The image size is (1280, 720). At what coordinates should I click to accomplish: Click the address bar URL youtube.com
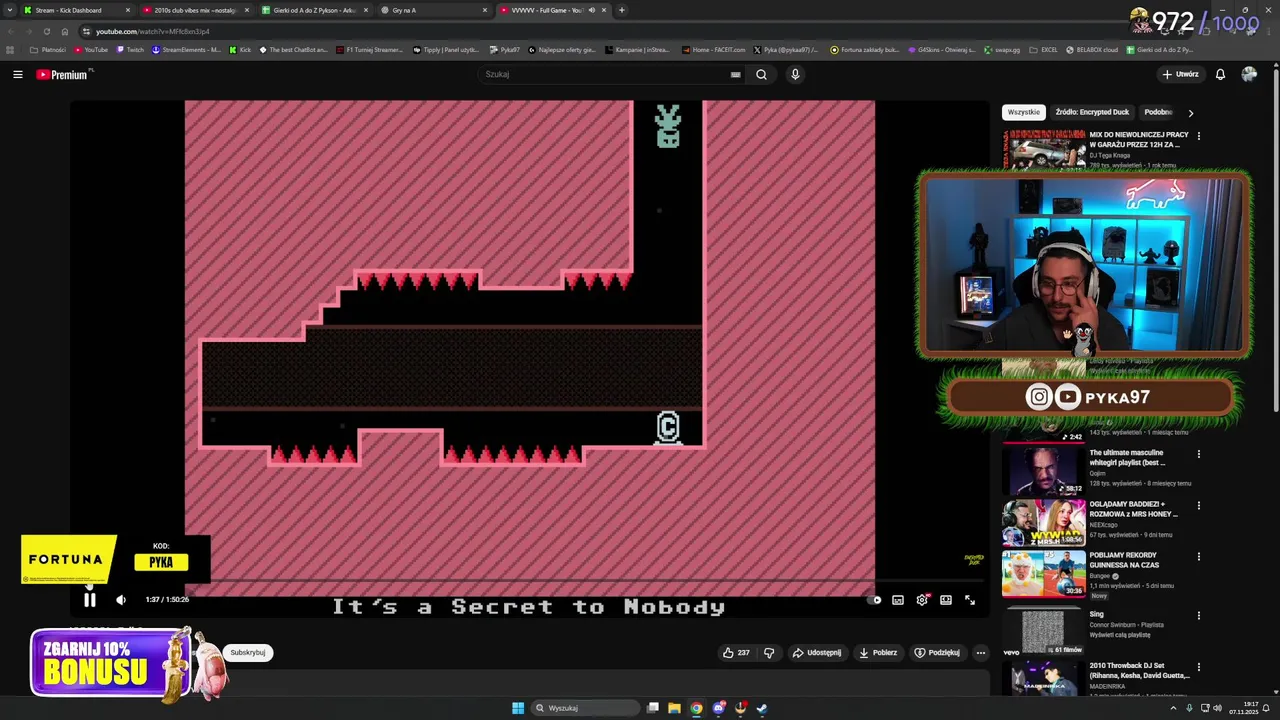153,31
